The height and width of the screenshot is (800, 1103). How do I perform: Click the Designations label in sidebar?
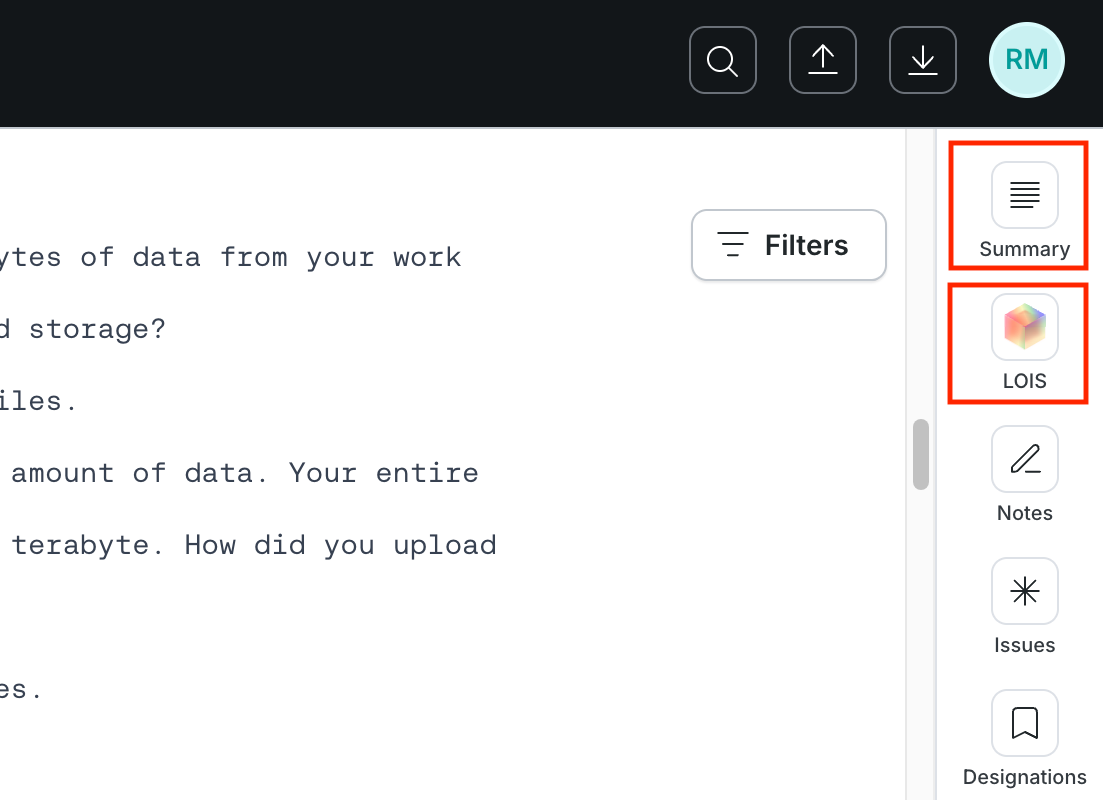point(1024,777)
